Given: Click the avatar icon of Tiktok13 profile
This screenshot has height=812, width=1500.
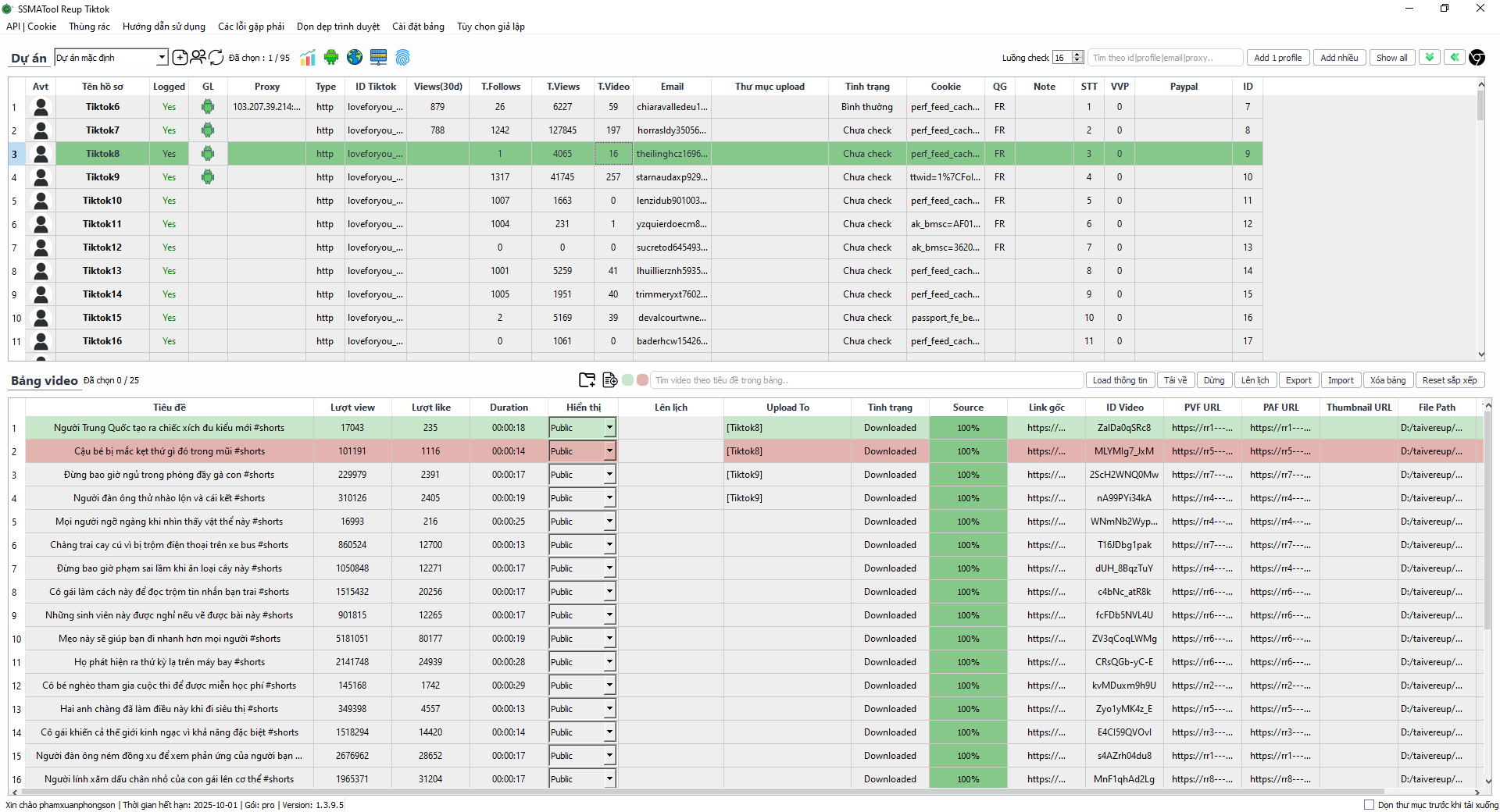Looking at the screenshot, I should tap(41, 271).
